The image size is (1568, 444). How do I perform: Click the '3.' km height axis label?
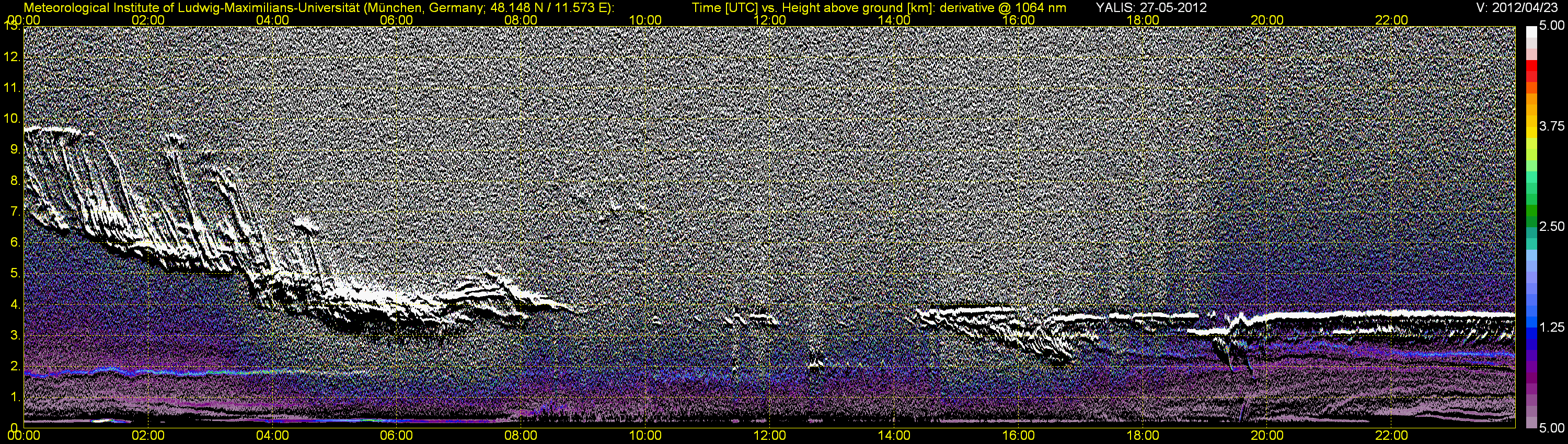pos(16,334)
